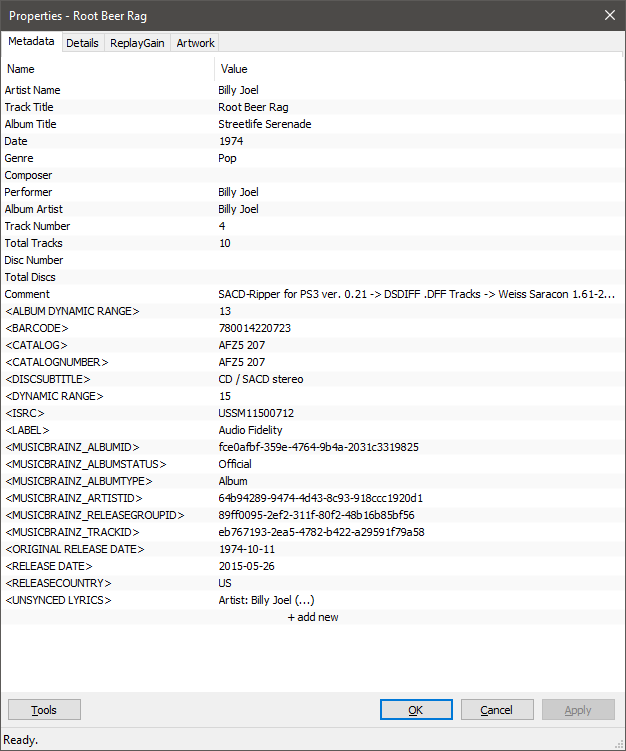Click the '+ add new' field link
The height and width of the screenshot is (751, 626).
[x=313, y=617]
